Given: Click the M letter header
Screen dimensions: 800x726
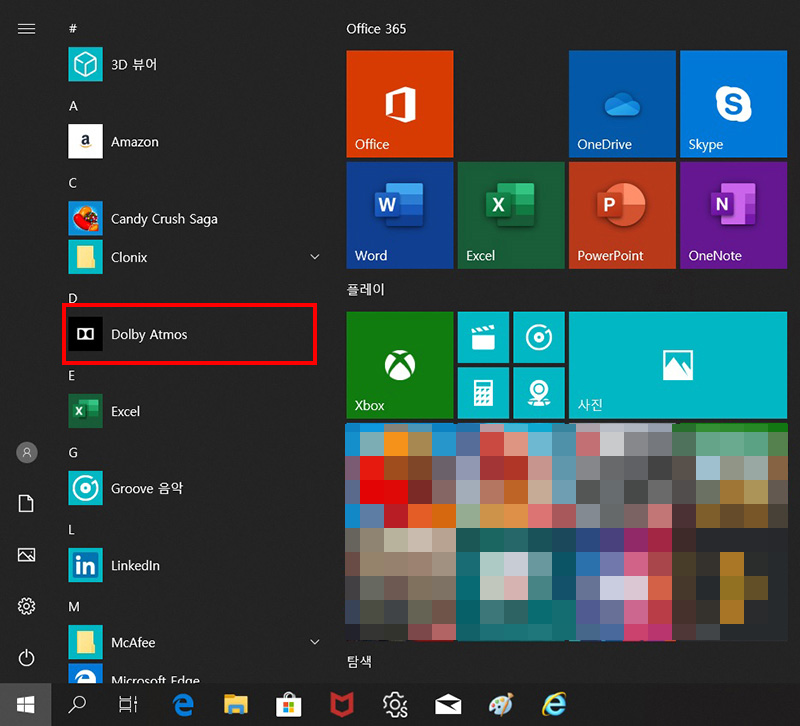Looking at the screenshot, I should pos(74,607).
